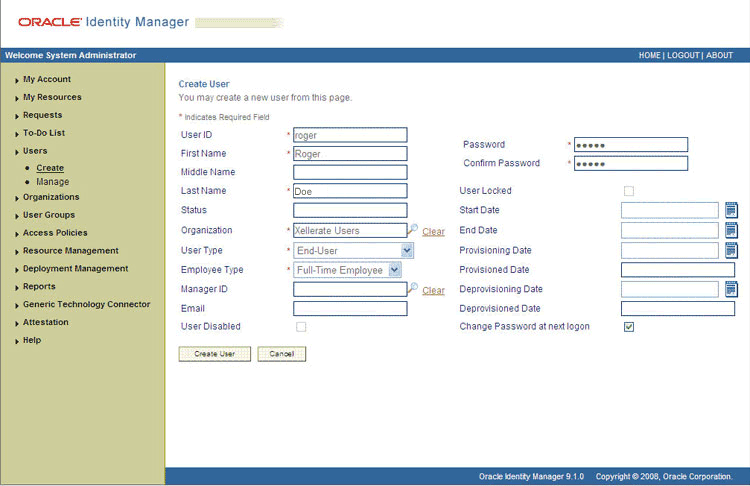Open ABOUT in the header
This screenshot has width=750, height=486.
tap(719, 55)
